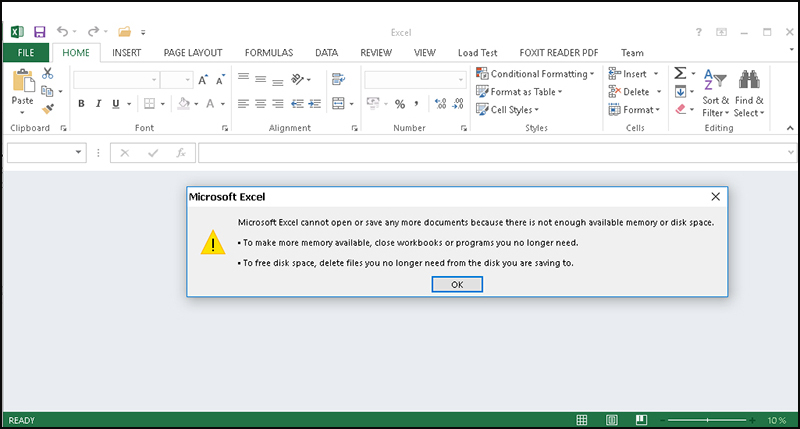Switch to the FORMULAS ribbon tab
800x429 pixels.
[267, 52]
